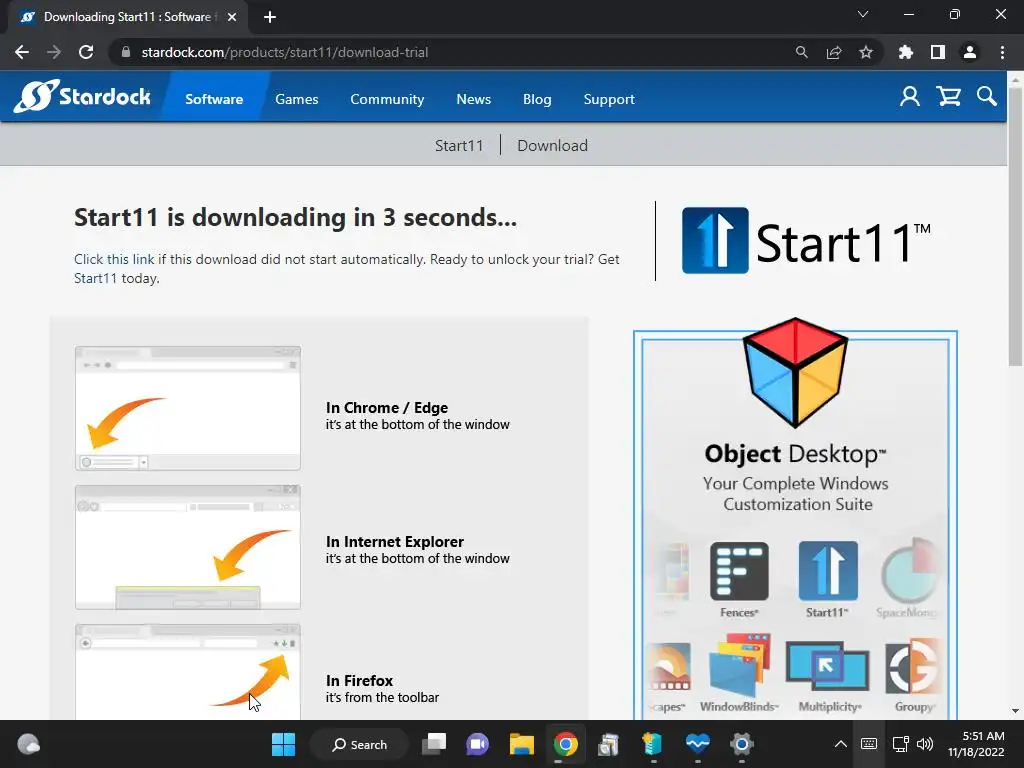Open the volume speaker icon in tray

[x=925, y=744]
